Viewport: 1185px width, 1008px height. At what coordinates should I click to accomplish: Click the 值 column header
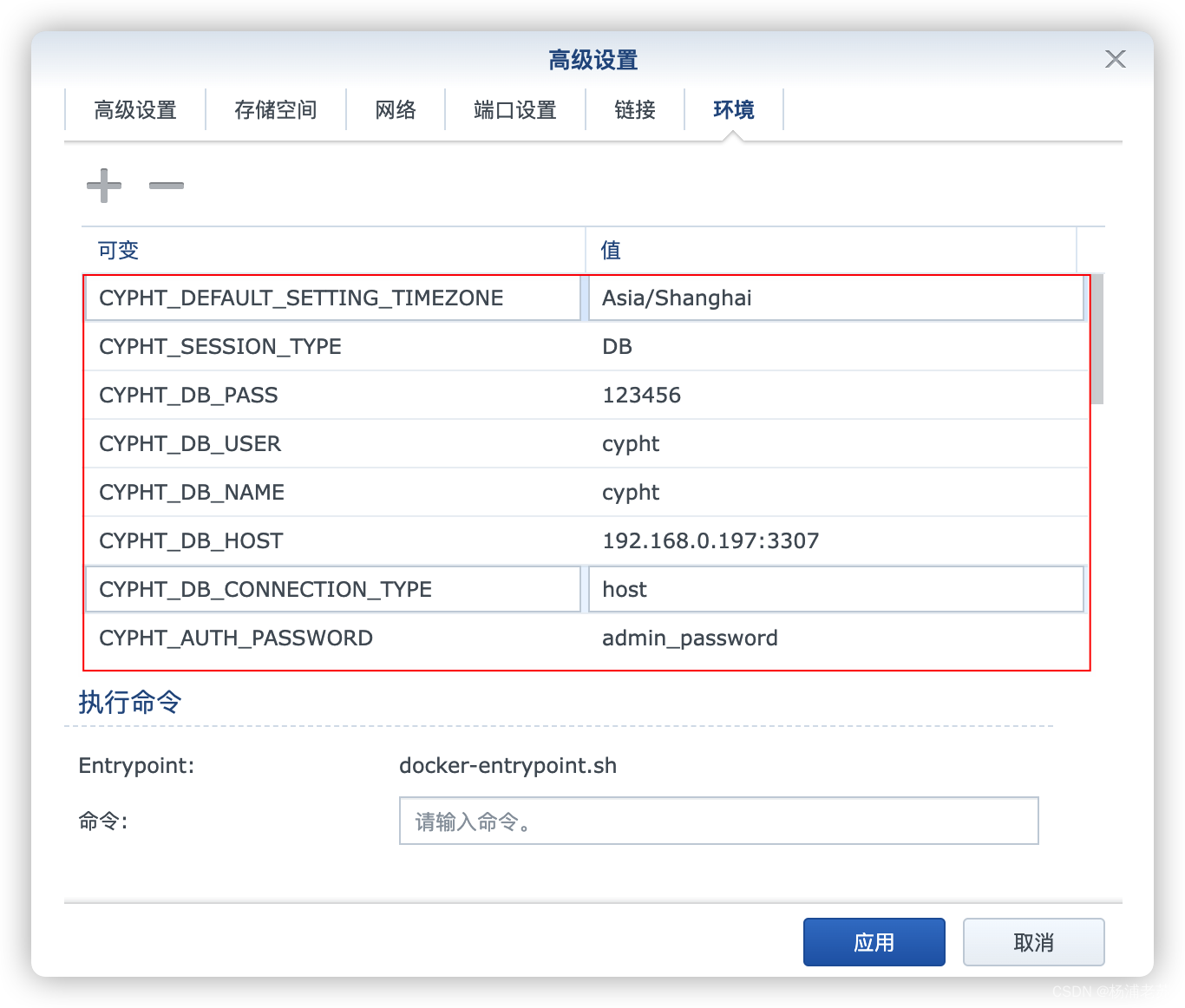click(831, 251)
